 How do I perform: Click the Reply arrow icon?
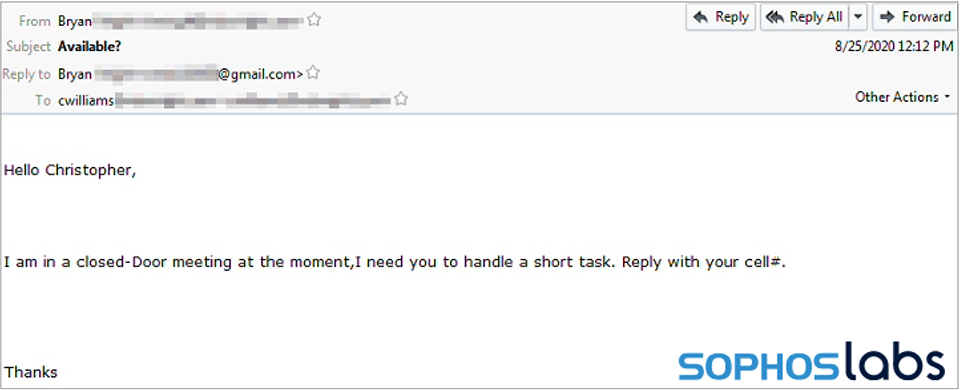click(x=701, y=17)
